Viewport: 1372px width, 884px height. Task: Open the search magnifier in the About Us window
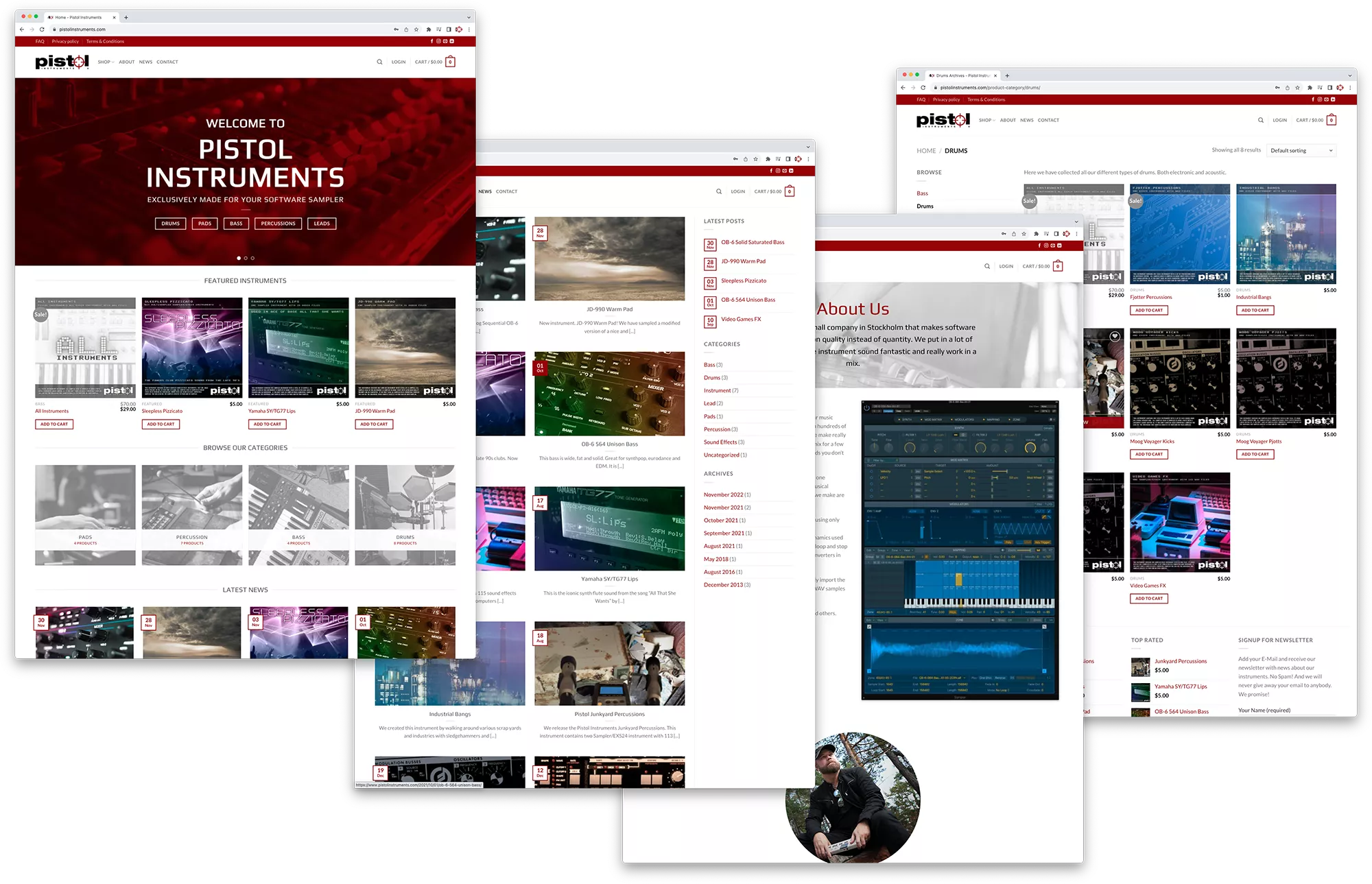click(987, 266)
